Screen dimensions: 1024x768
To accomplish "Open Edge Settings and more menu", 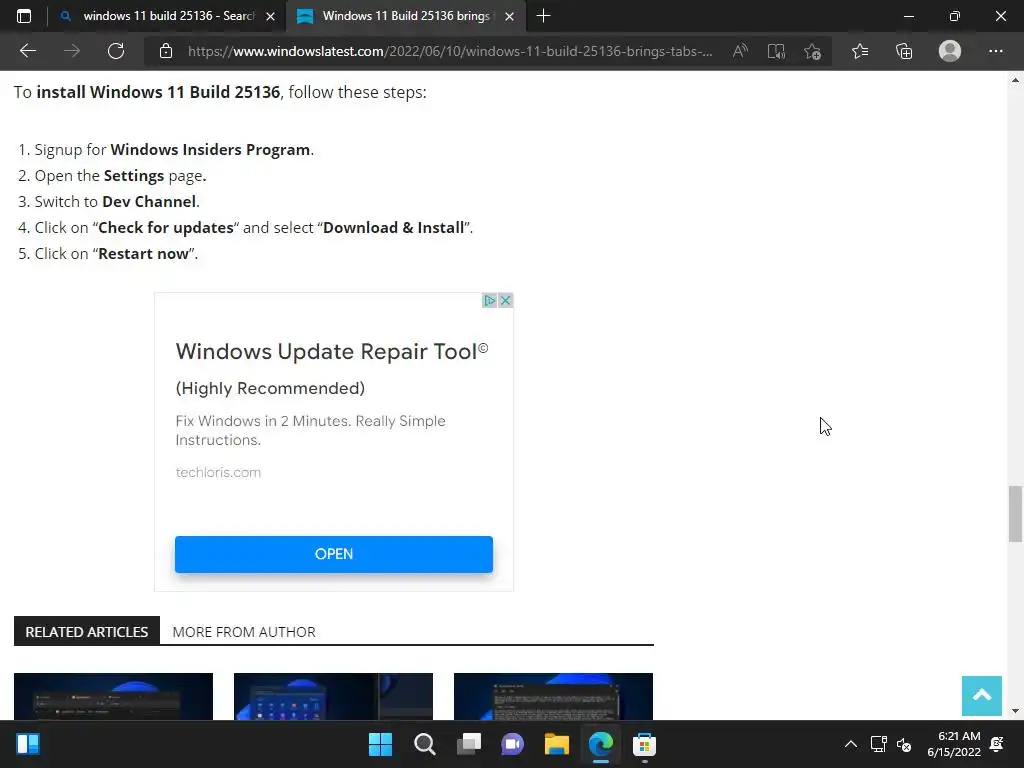I will [995, 51].
